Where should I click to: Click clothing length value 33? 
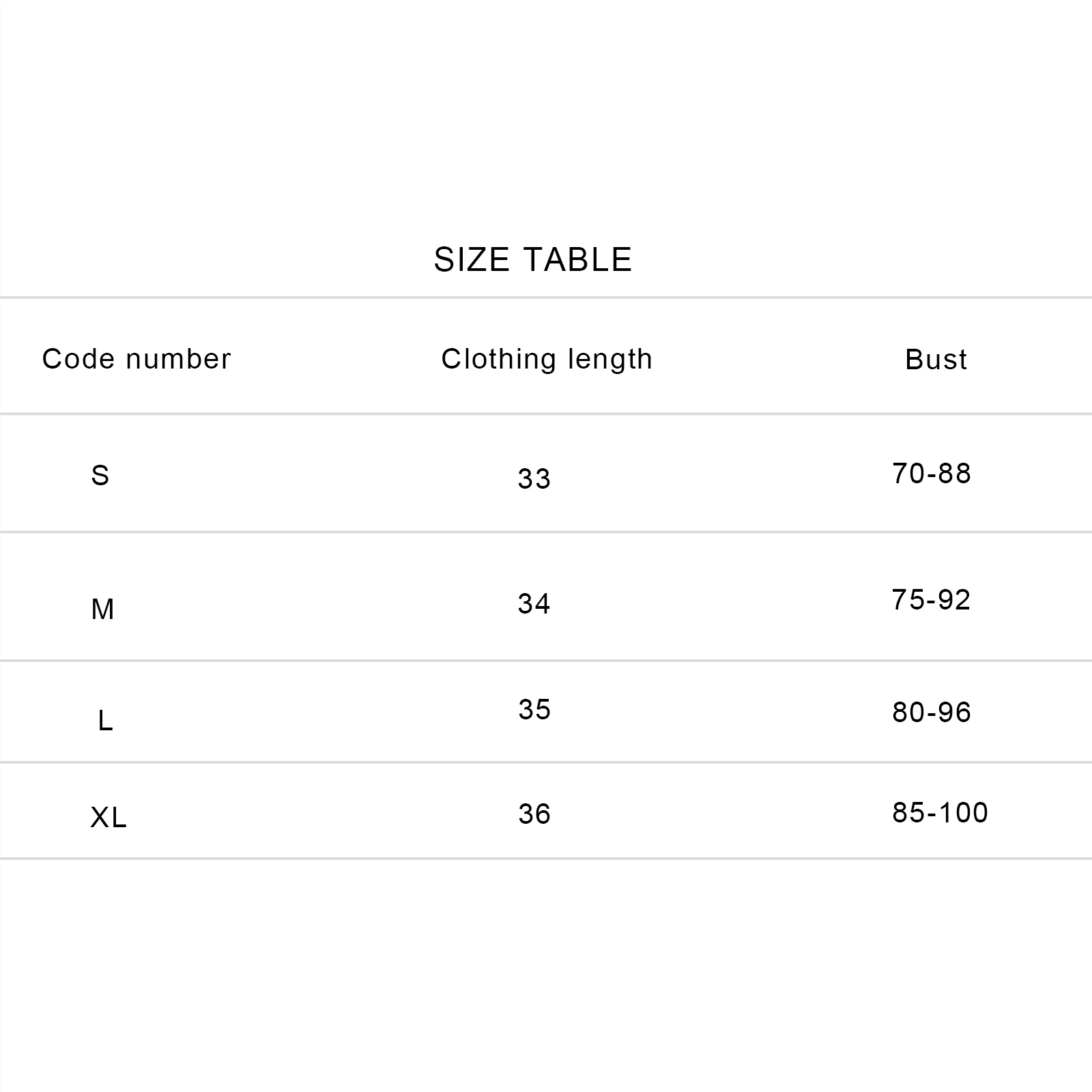534,479
